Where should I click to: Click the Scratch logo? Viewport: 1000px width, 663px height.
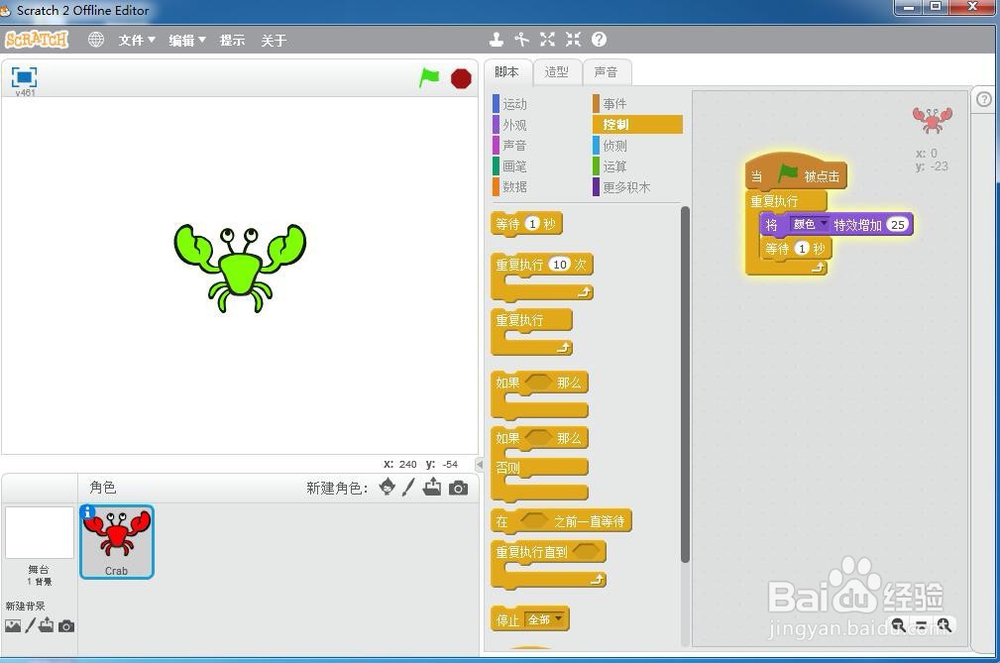pos(36,40)
